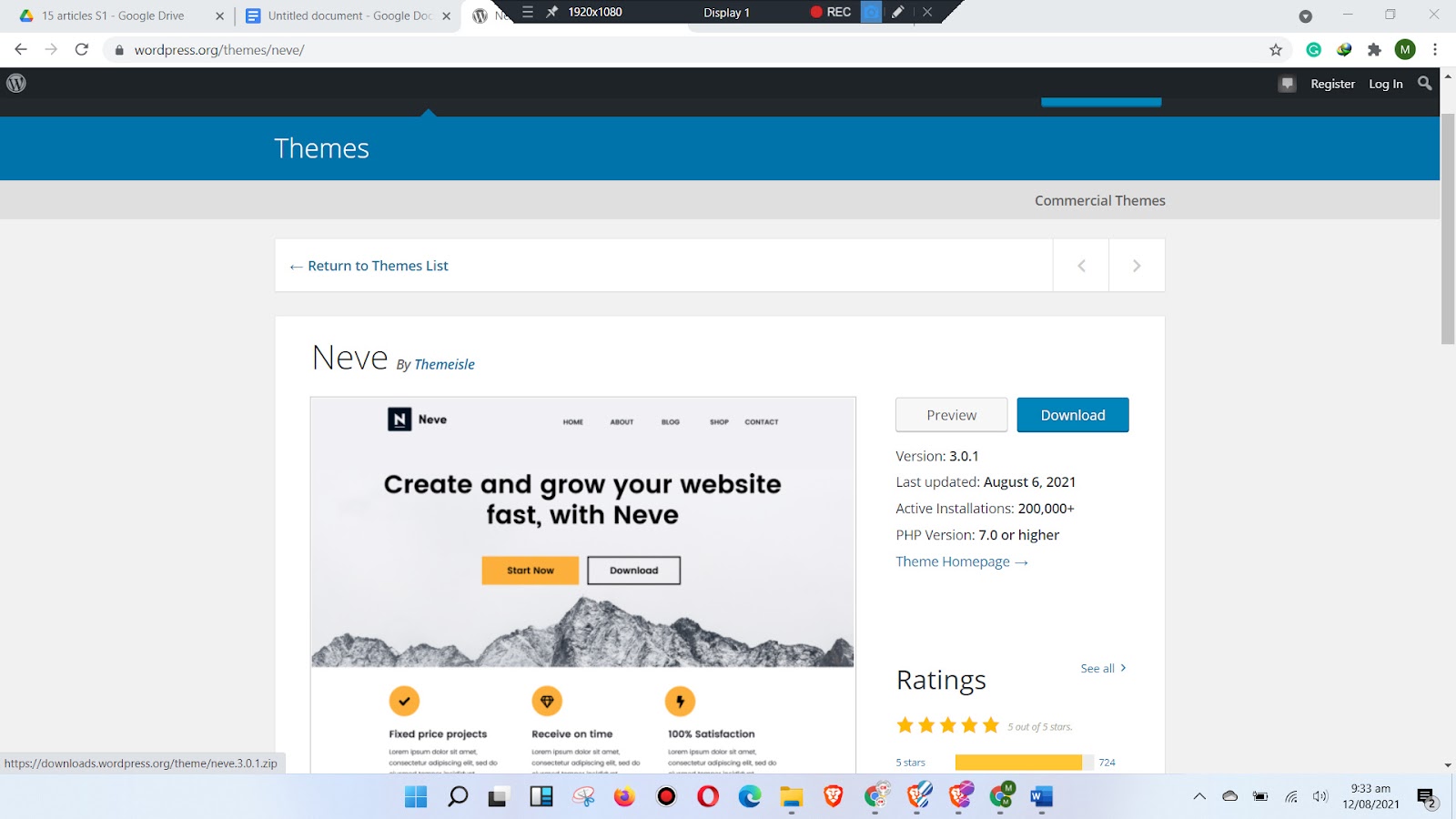Open the Theme Homepage link

962,561
